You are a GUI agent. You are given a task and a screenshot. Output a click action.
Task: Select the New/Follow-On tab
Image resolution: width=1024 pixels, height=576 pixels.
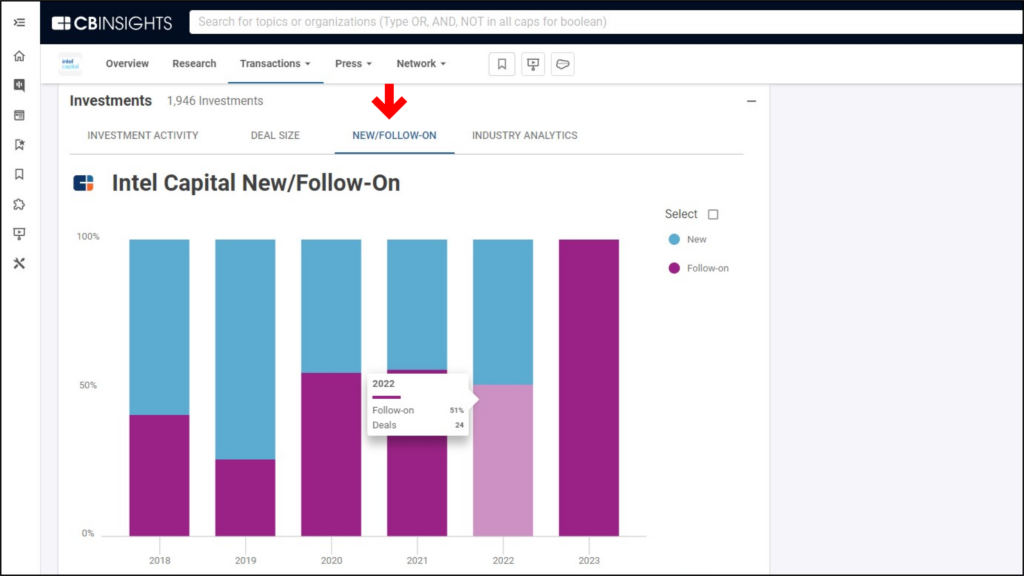point(394,135)
